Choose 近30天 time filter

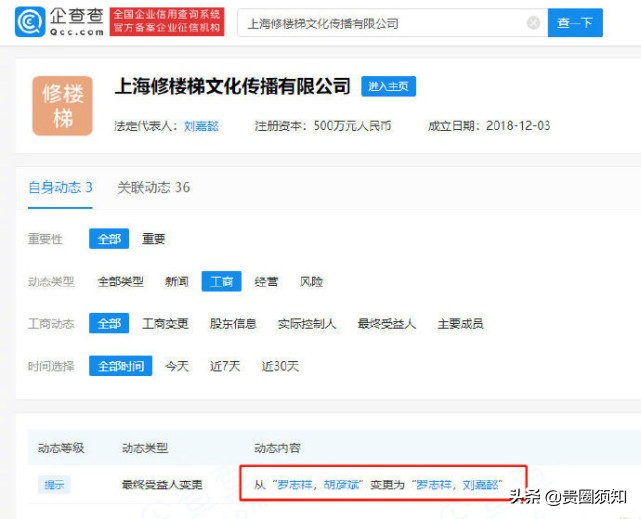point(280,366)
